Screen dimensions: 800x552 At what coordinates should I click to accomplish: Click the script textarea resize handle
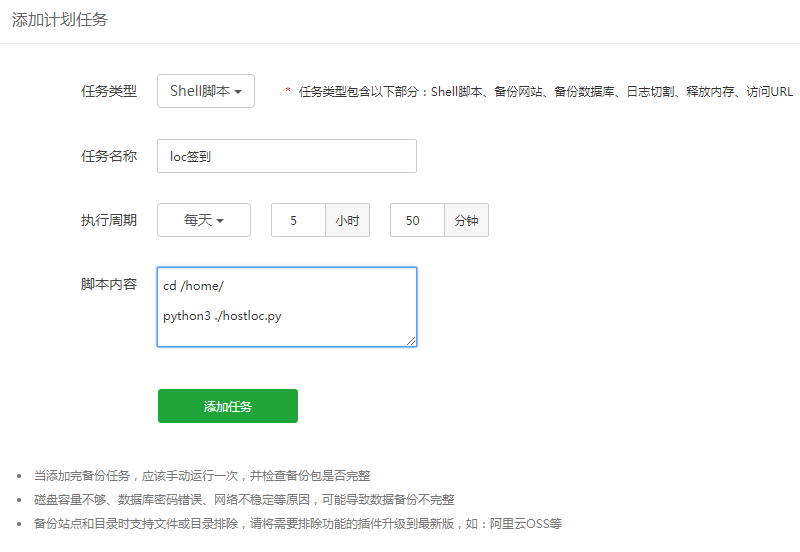pyautogui.click(x=411, y=341)
